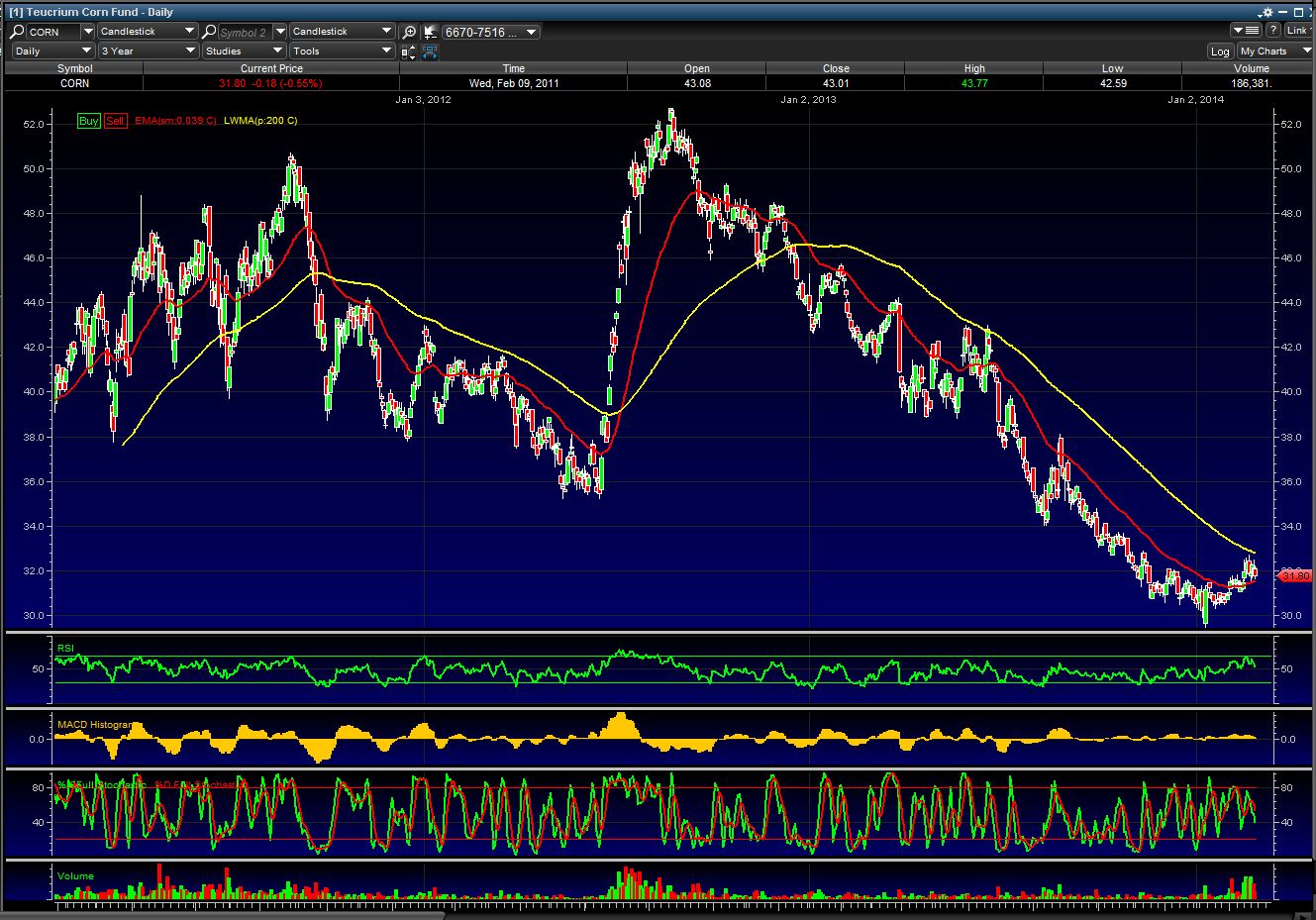
Task: Click the green Buy button
Action: [x=89, y=121]
